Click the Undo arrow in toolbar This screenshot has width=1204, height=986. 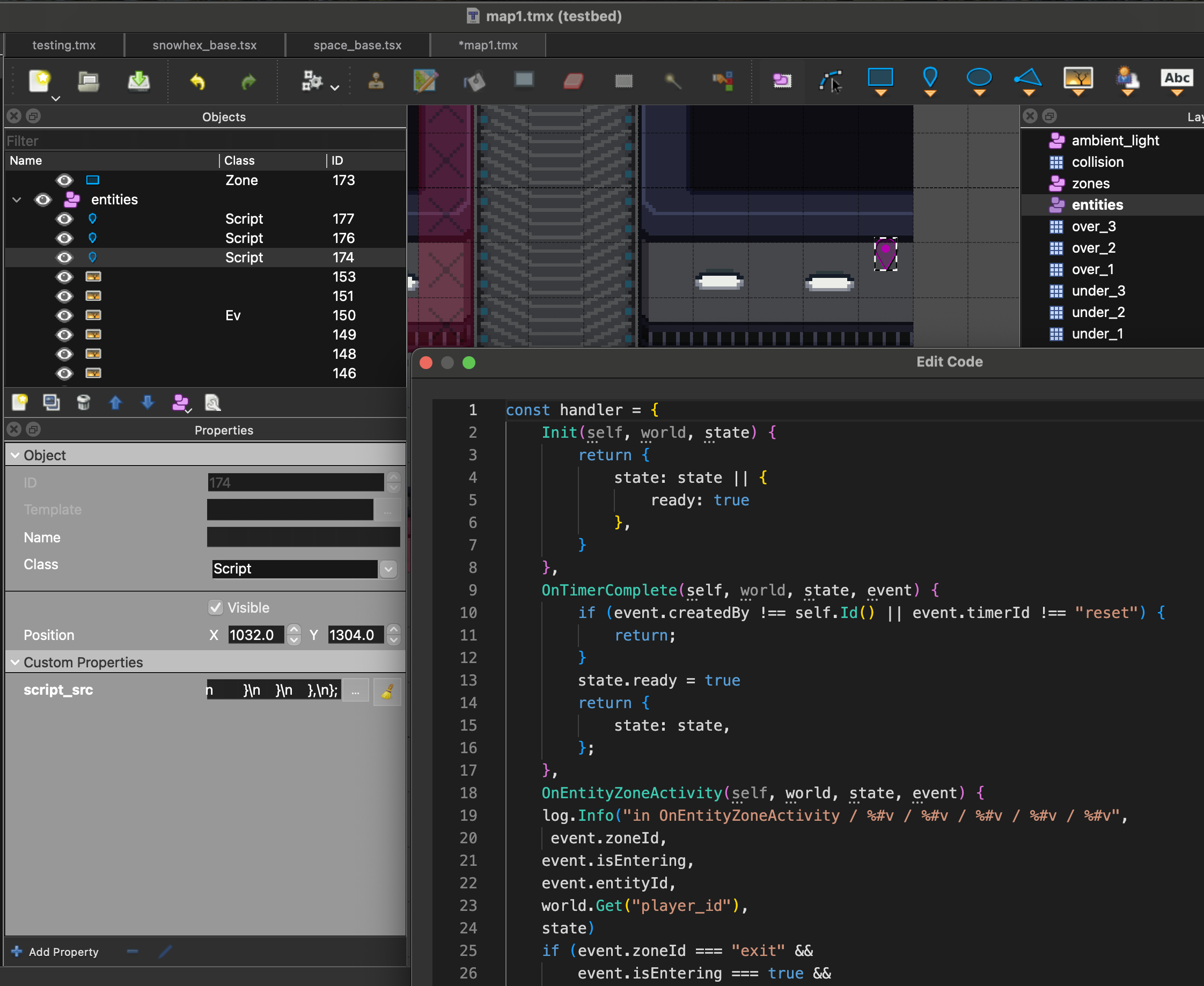point(197,81)
